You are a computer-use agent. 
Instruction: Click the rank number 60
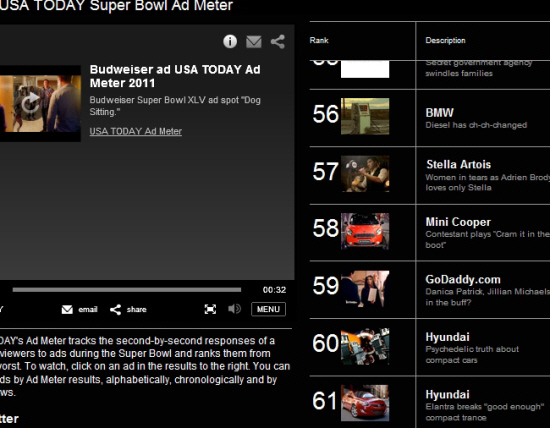(326, 343)
